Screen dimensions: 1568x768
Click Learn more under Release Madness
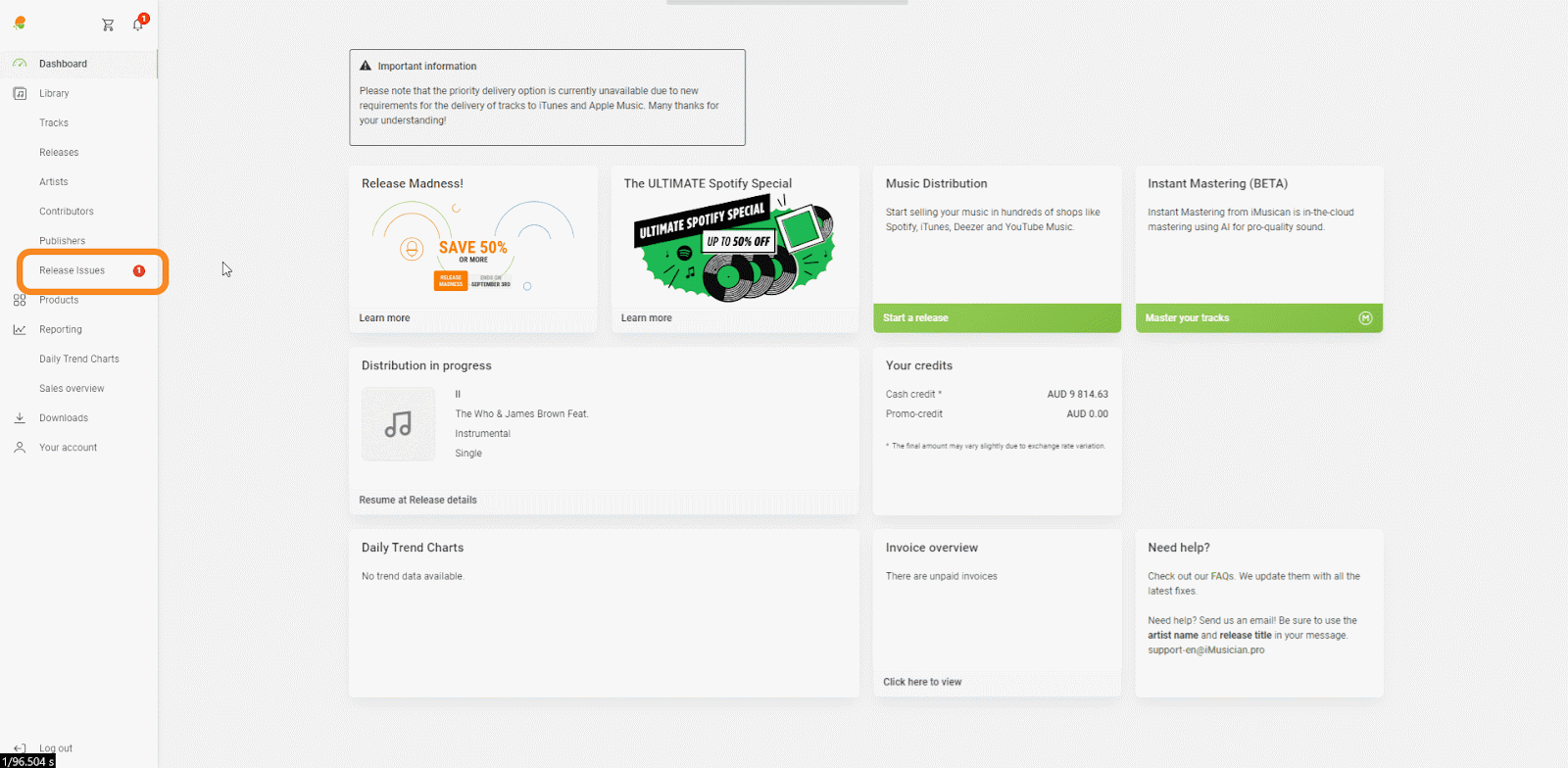[x=384, y=317]
